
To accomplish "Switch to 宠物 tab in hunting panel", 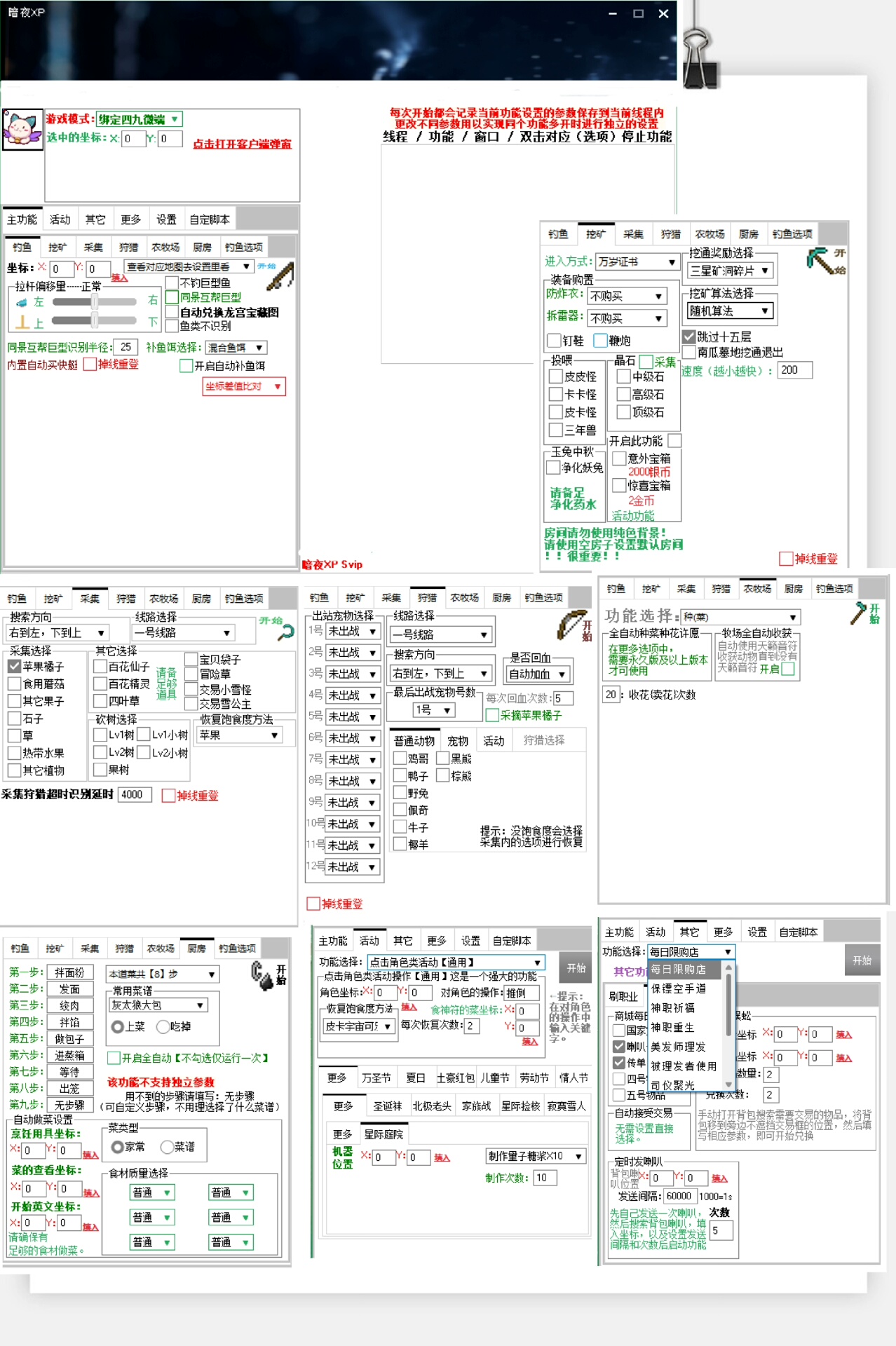I will click(x=458, y=740).
